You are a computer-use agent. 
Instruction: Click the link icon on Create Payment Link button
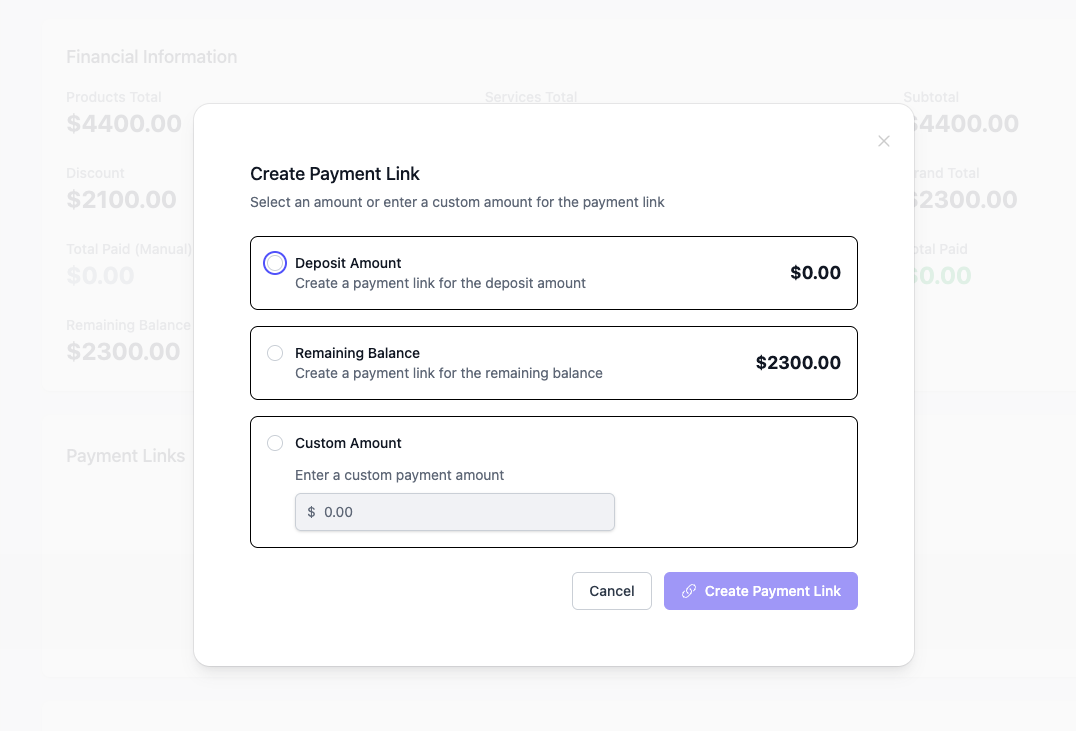pos(689,591)
